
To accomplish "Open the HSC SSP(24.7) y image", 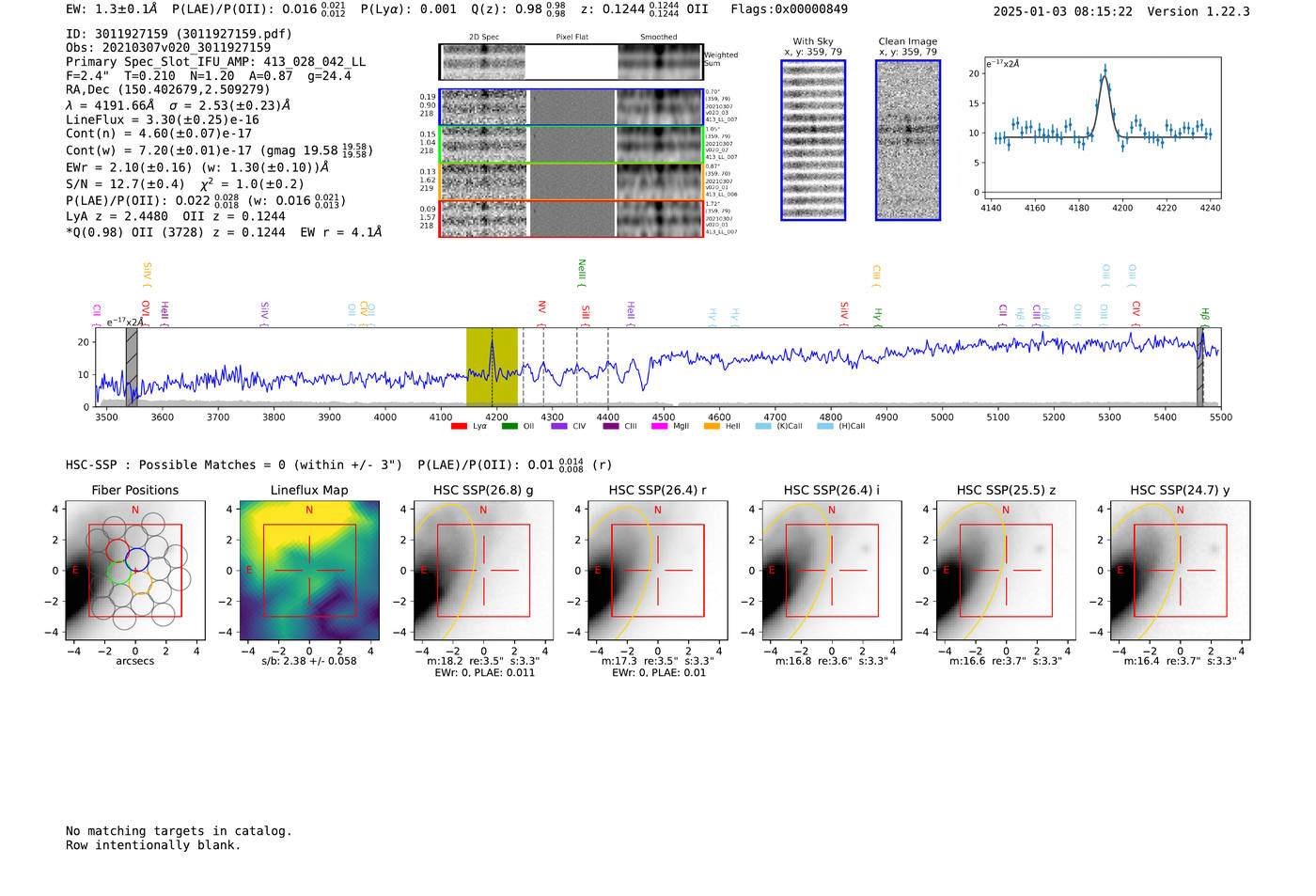I will point(1181,571).
